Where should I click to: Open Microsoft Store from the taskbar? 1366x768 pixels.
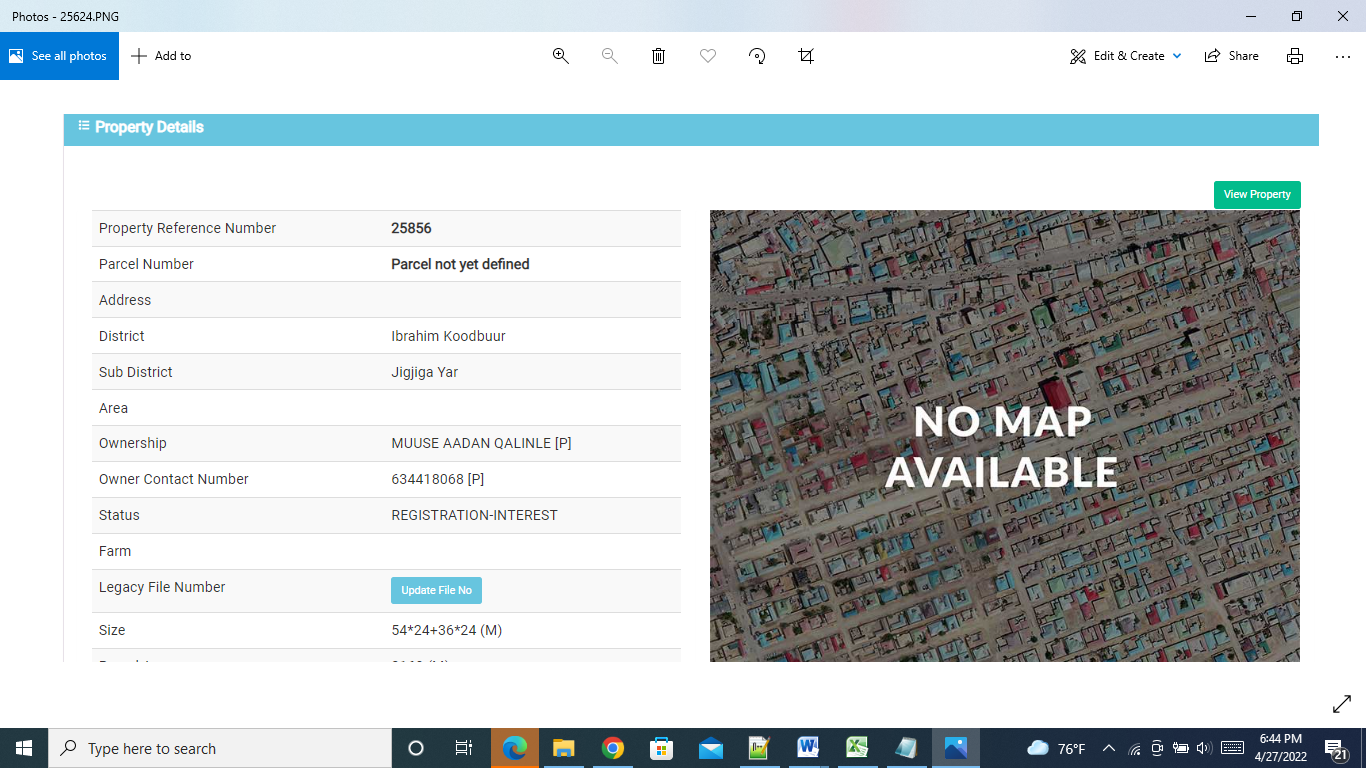662,748
